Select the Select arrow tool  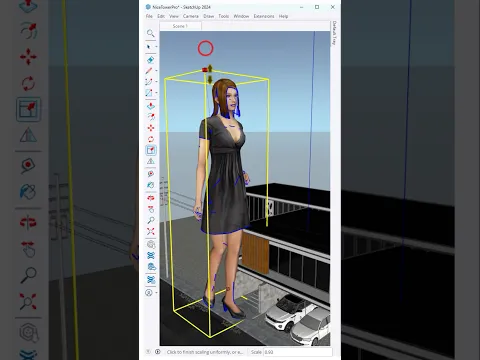149,47
